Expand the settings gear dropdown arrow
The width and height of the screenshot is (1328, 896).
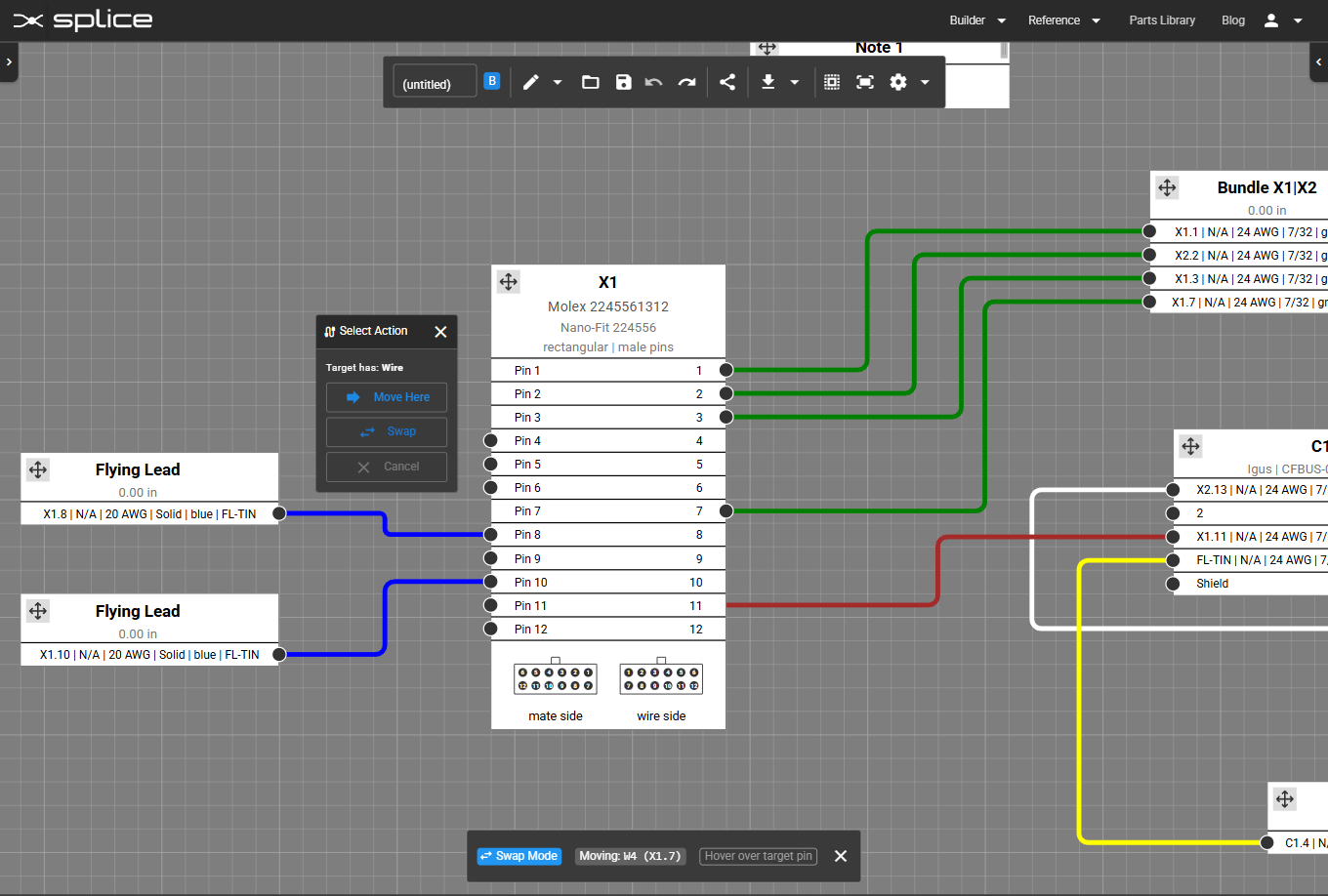(925, 82)
